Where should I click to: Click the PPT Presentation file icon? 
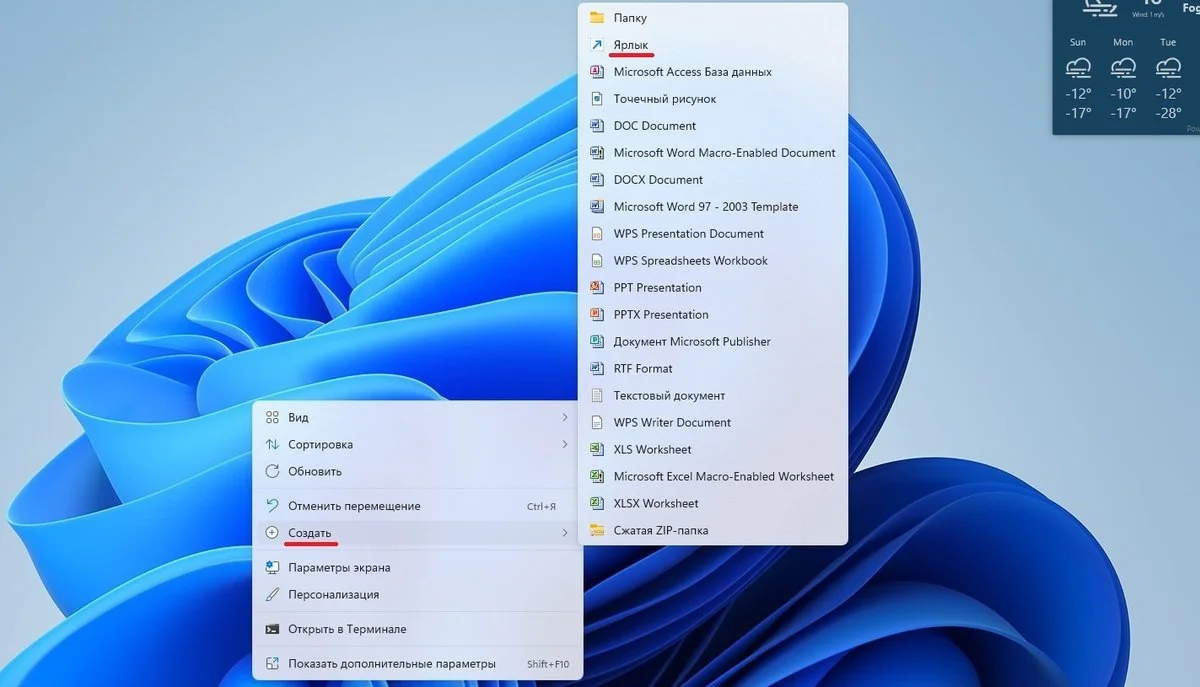tap(597, 288)
